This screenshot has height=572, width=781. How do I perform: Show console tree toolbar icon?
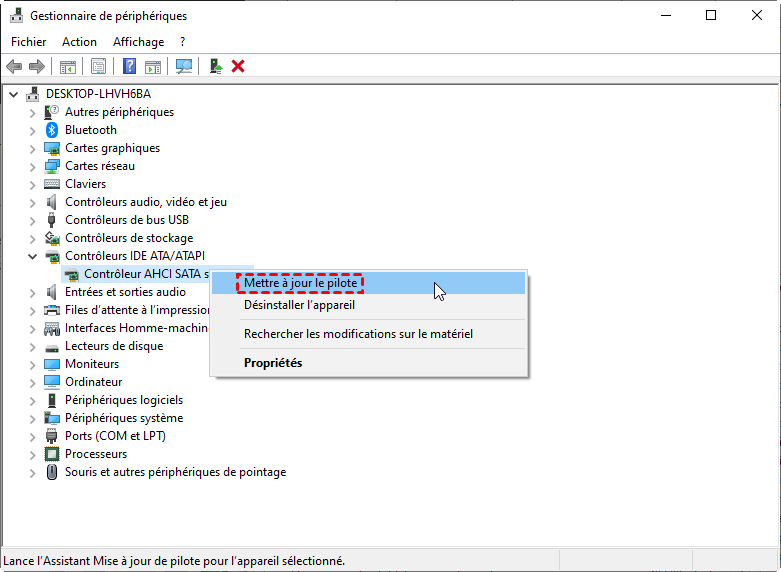click(x=68, y=66)
